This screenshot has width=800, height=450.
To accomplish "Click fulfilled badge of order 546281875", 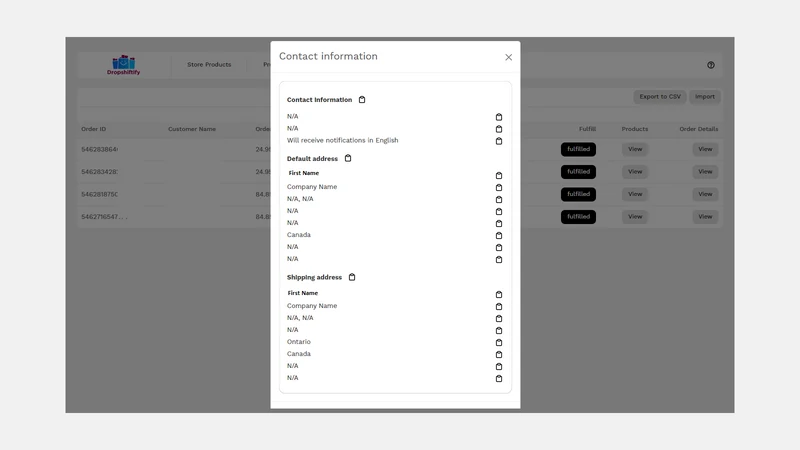I will (x=578, y=194).
